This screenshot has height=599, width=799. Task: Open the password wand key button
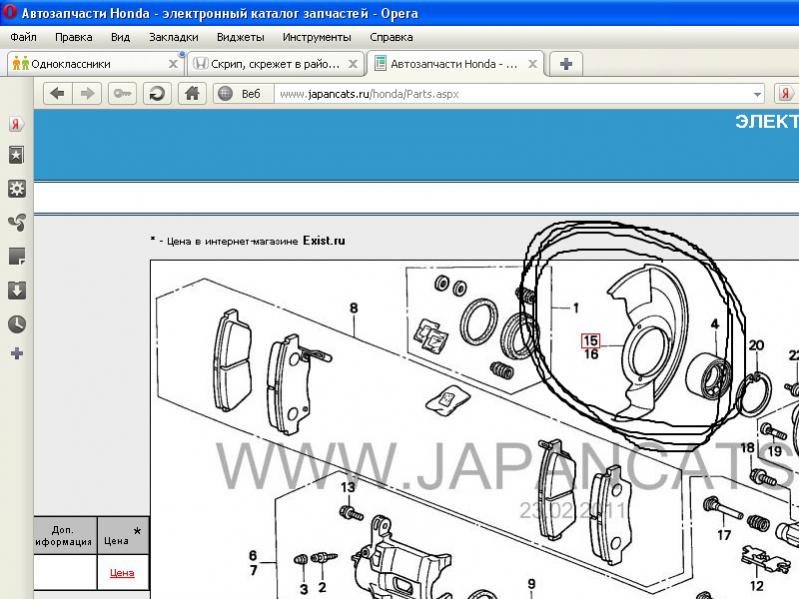(122, 94)
